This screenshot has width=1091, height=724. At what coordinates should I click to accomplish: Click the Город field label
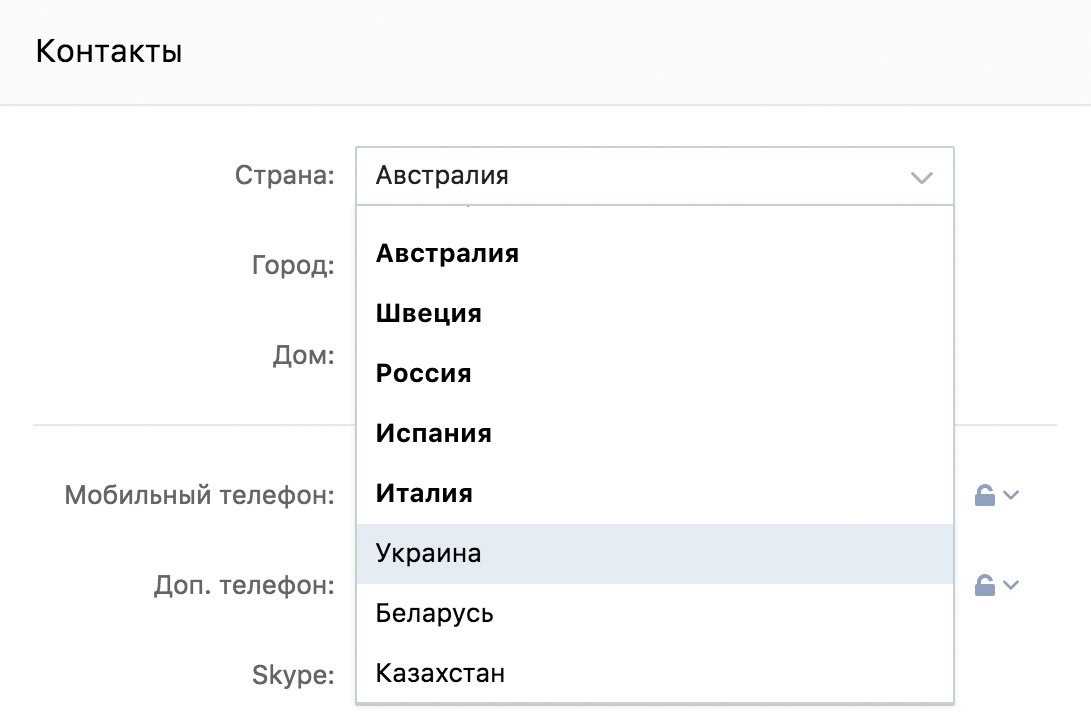tap(292, 266)
